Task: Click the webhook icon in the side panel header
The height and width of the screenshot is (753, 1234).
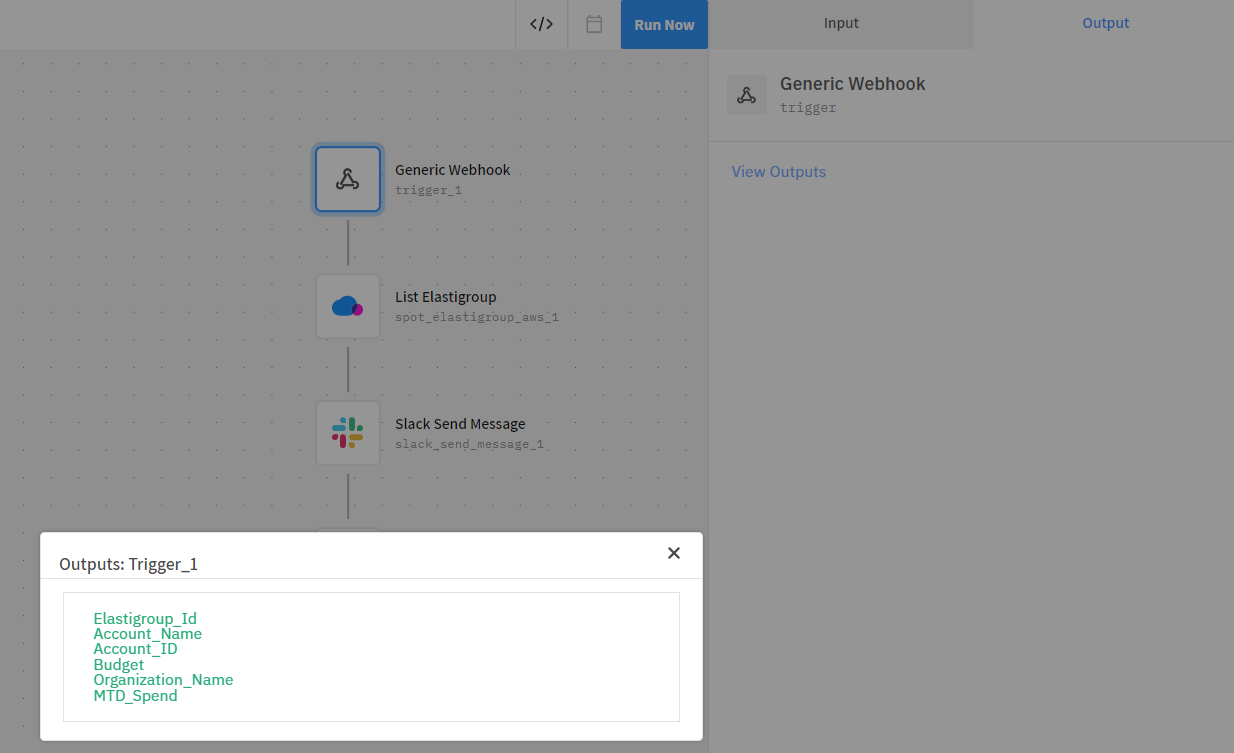Action: click(746, 95)
